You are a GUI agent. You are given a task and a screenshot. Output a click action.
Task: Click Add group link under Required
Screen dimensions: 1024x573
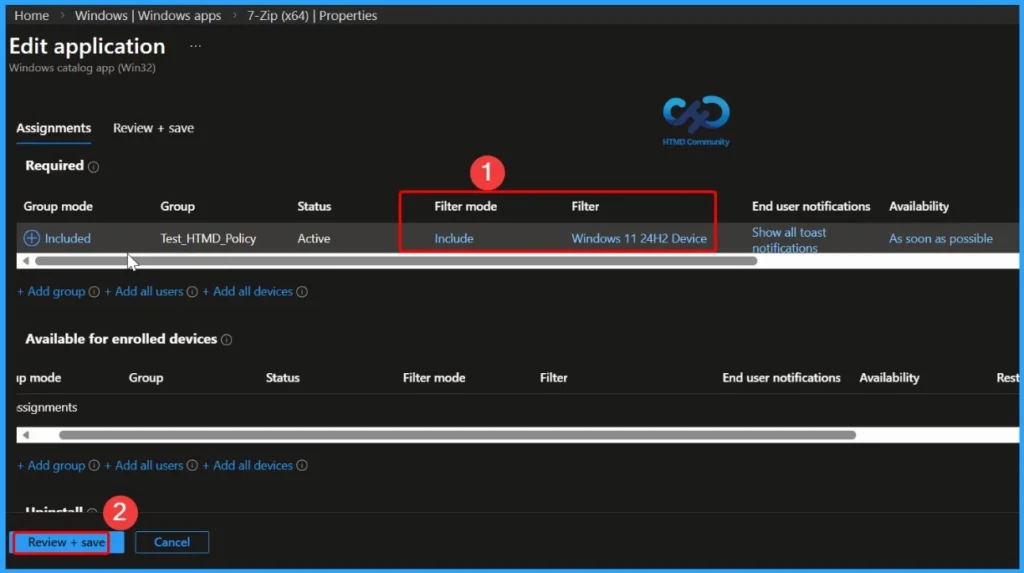coord(51,291)
